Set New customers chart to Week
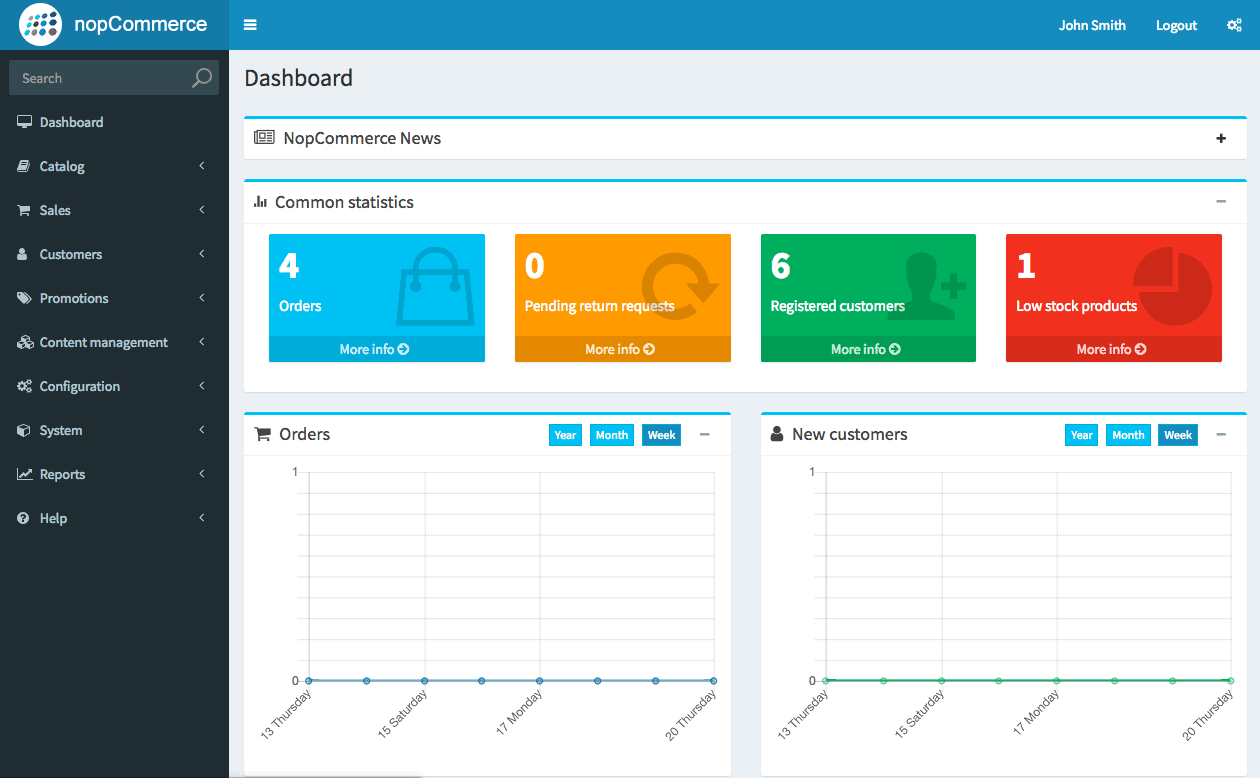The width and height of the screenshot is (1260, 778). 1178,435
